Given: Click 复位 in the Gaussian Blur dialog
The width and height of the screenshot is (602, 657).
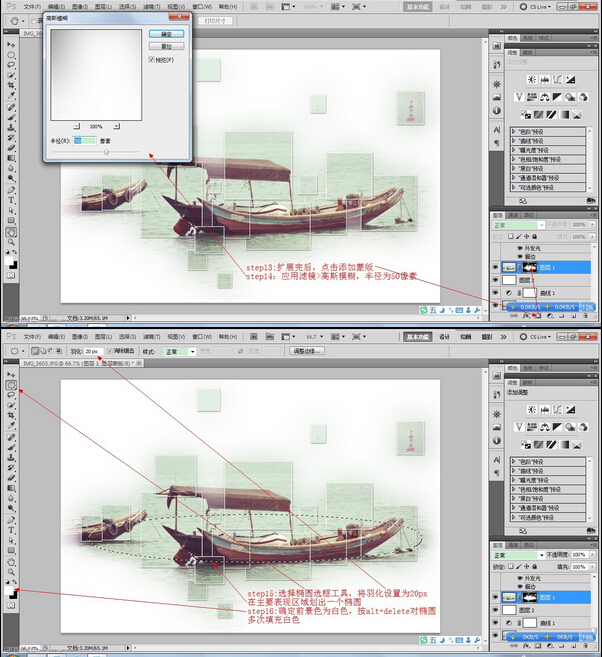Looking at the screenshot, I should pyautogui.click(x=166, y=46).
